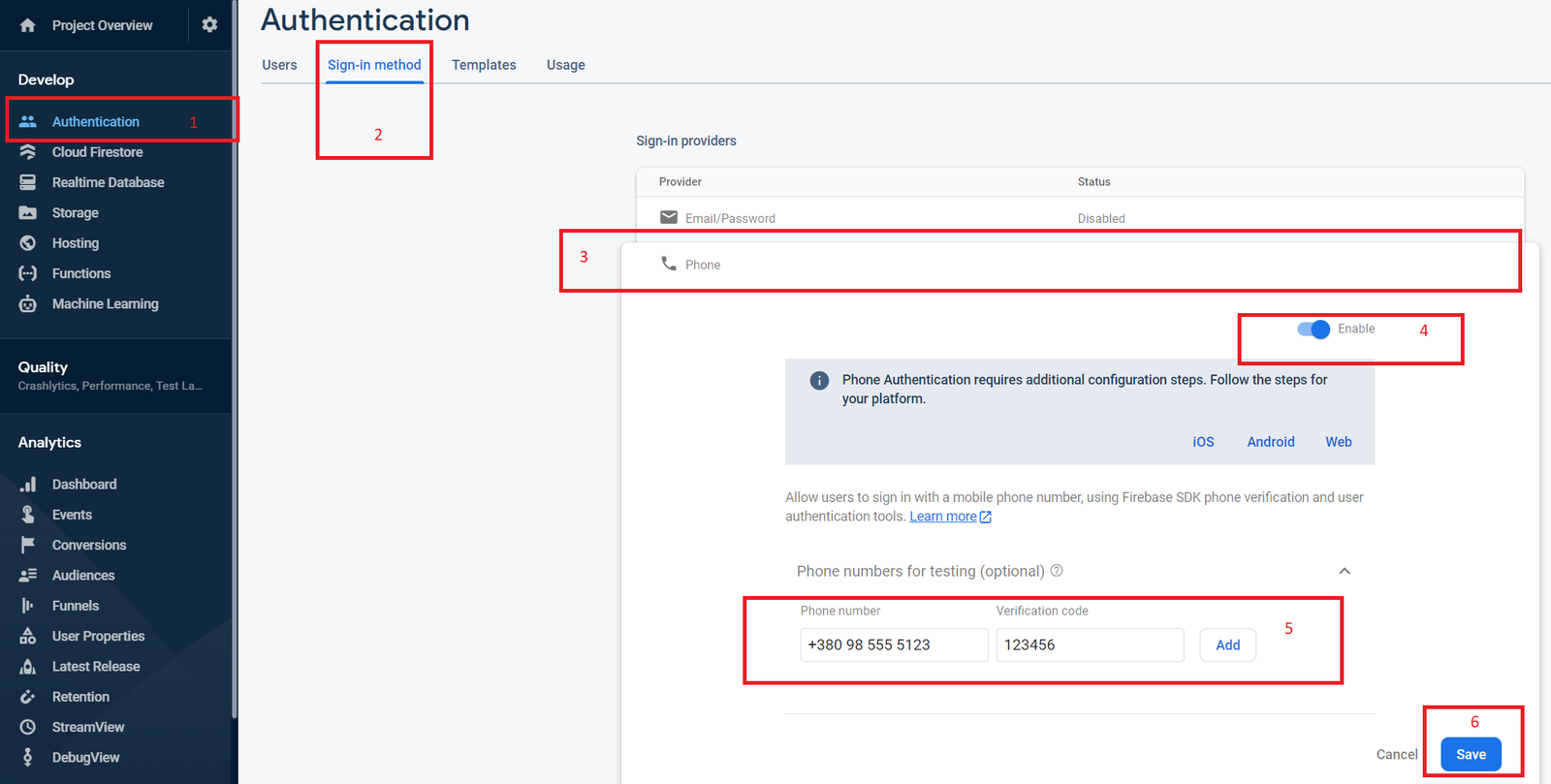Click the Realtime Database icon

pos(27,182)
